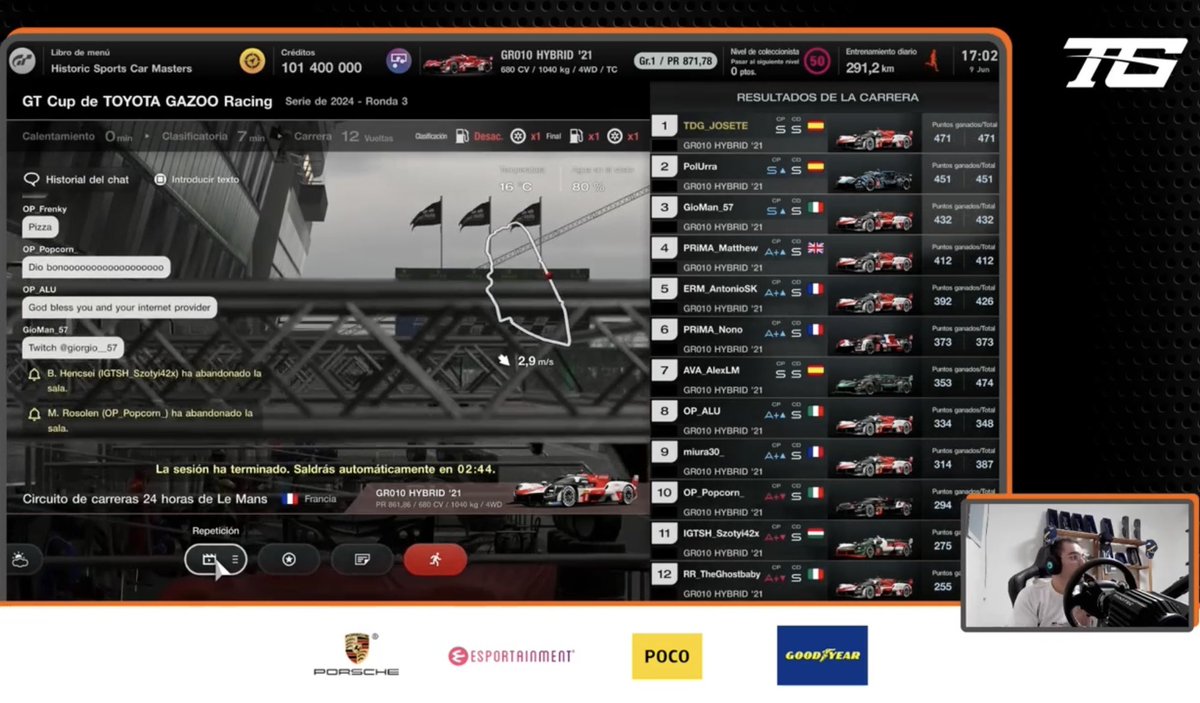Click the French flag next to Francia
Screen dimensions: 1200x703
(290, 498)
